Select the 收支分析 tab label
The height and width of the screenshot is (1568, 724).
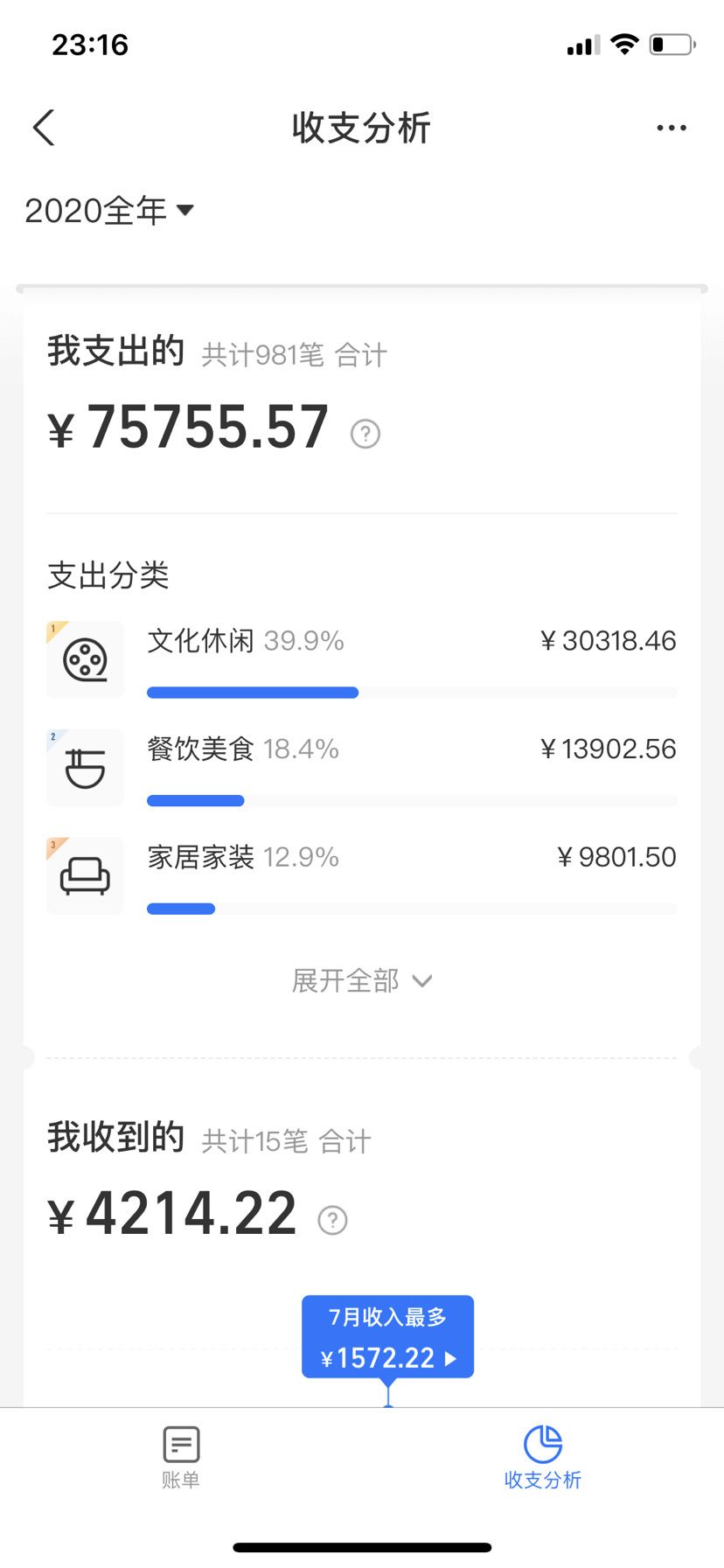pyautogui.click(x=543, y=1480)
